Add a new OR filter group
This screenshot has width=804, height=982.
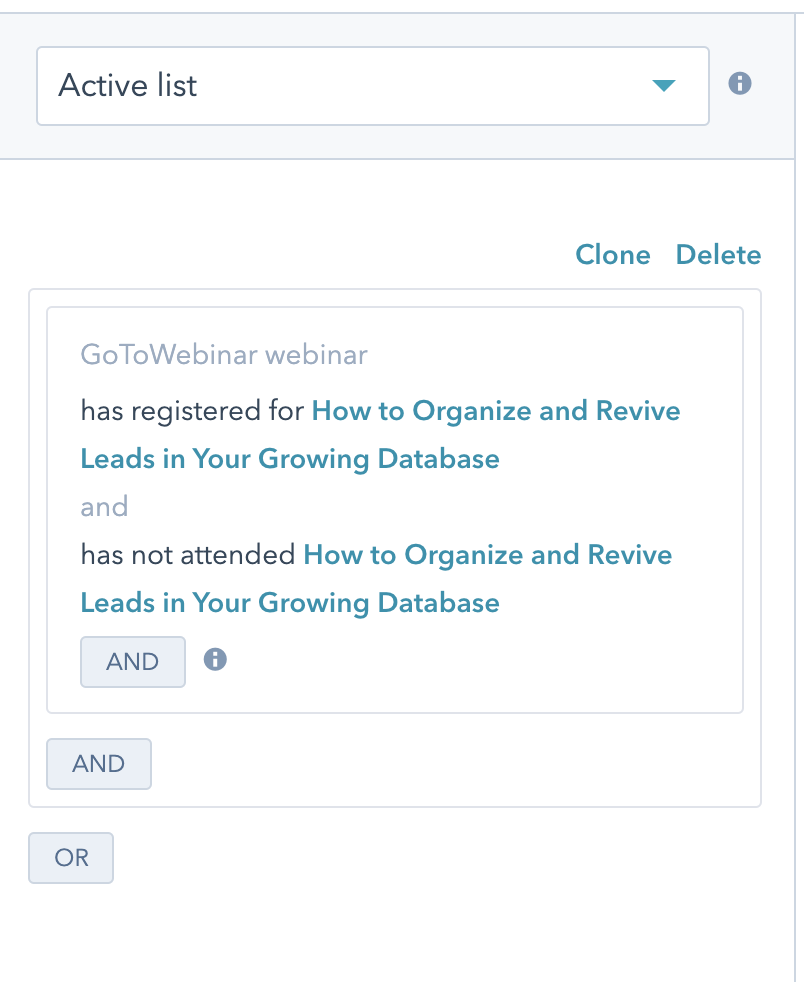tap(70, 857)
